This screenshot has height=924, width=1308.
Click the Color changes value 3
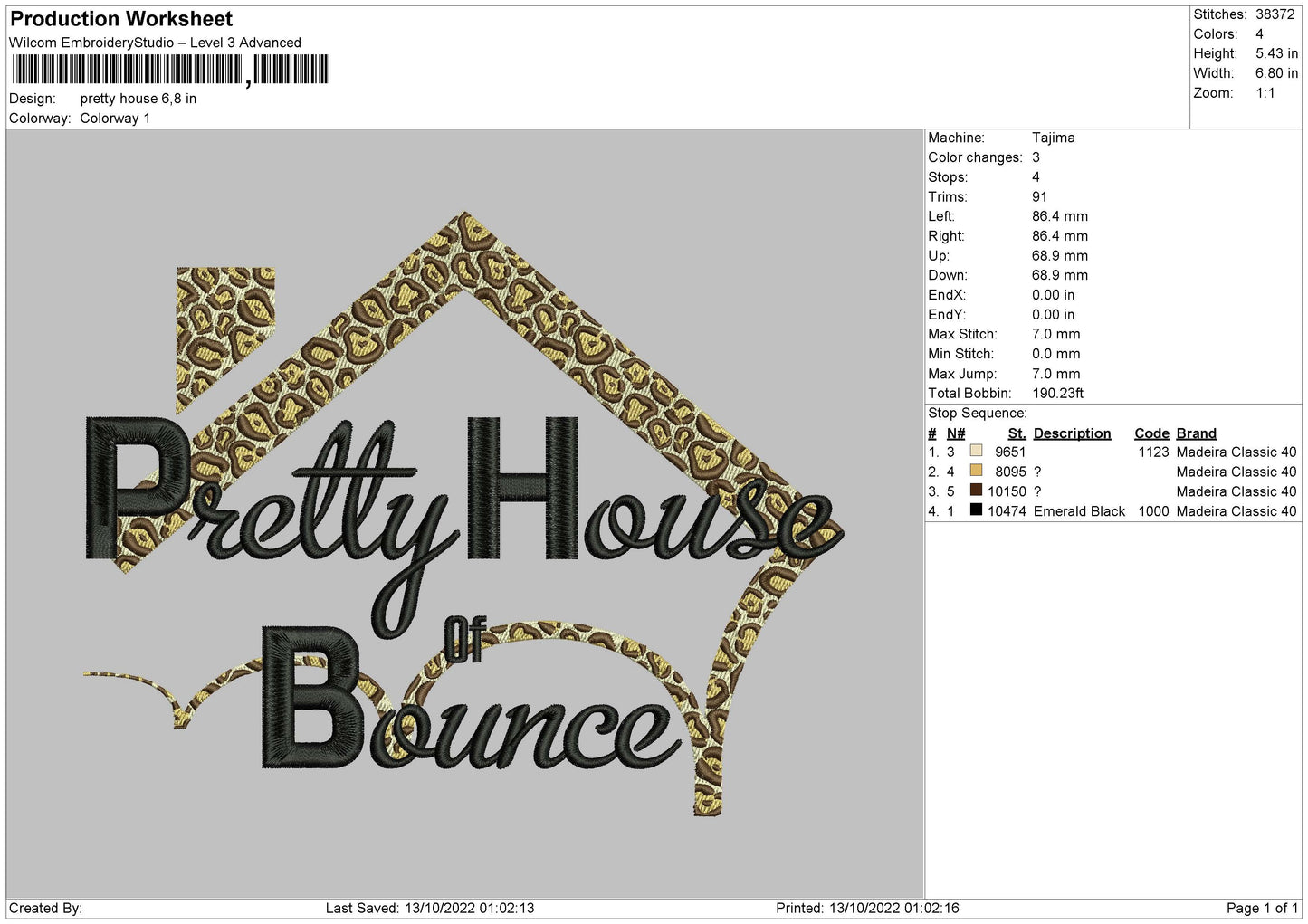click(1036, 157)
